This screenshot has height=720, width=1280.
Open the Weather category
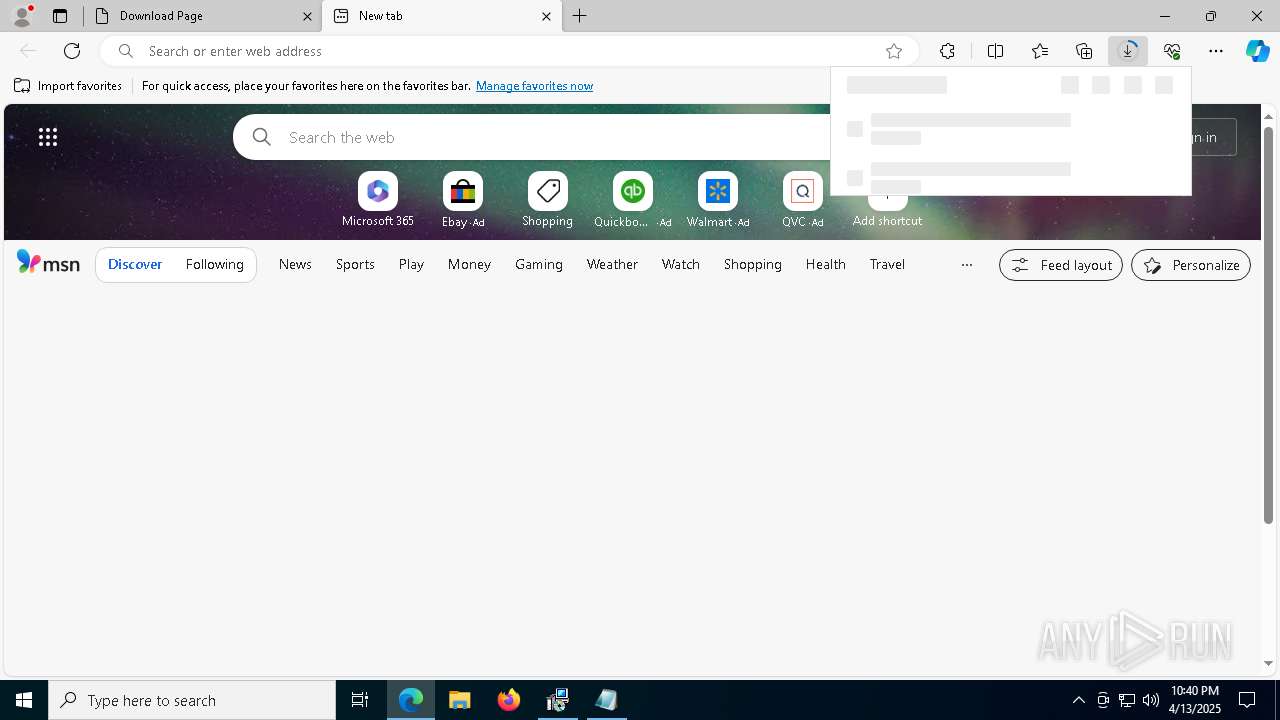(612, 264)
